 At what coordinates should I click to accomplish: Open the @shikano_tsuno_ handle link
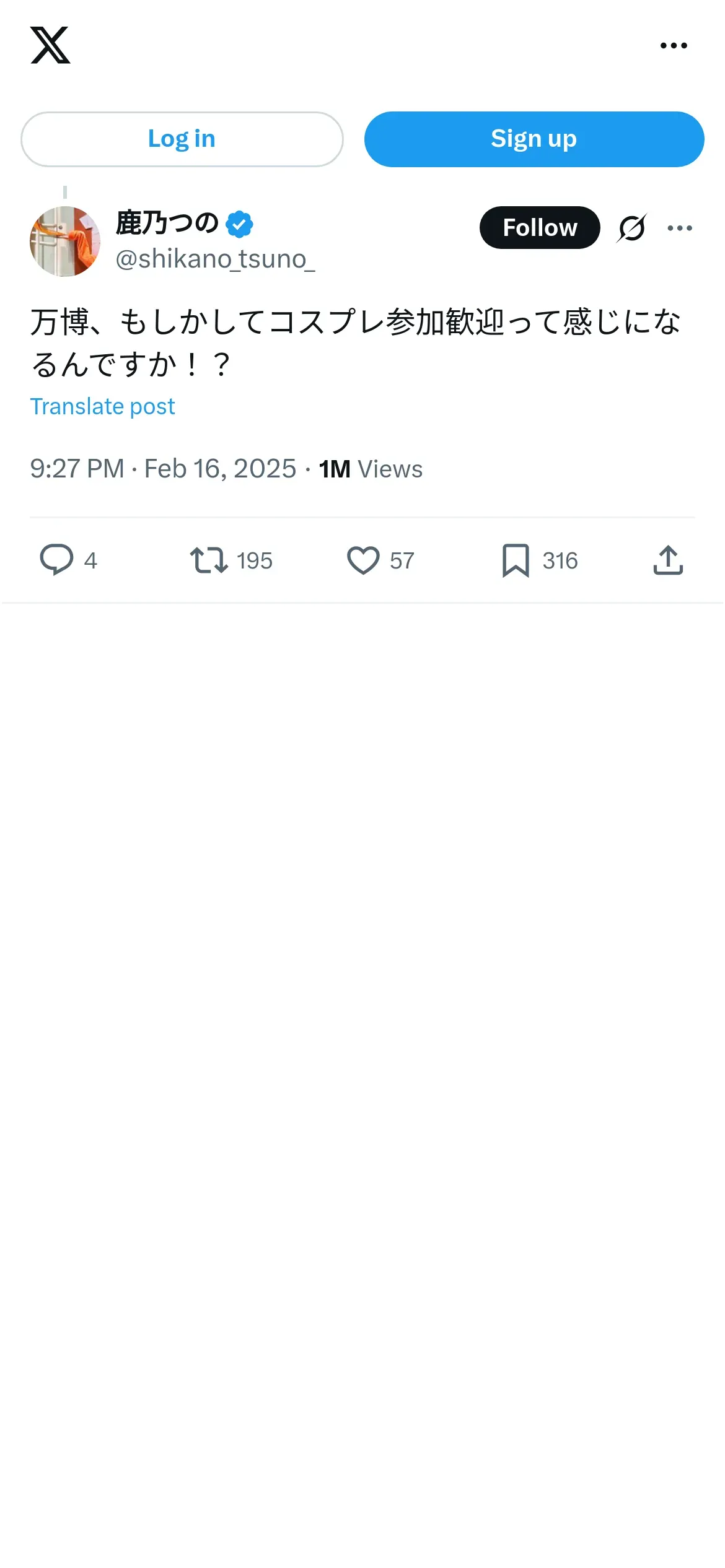click(215, 259)
